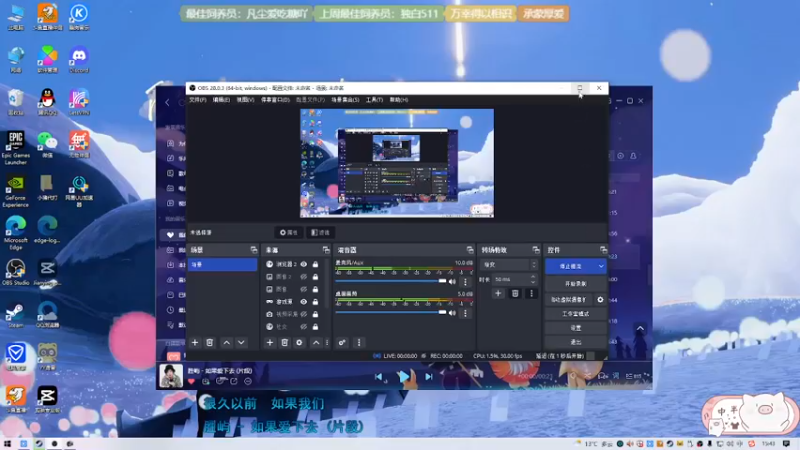The image size is (800, 450).
Task: Unlock the Browser 2 source lock
Action: [x=315, y=264]
